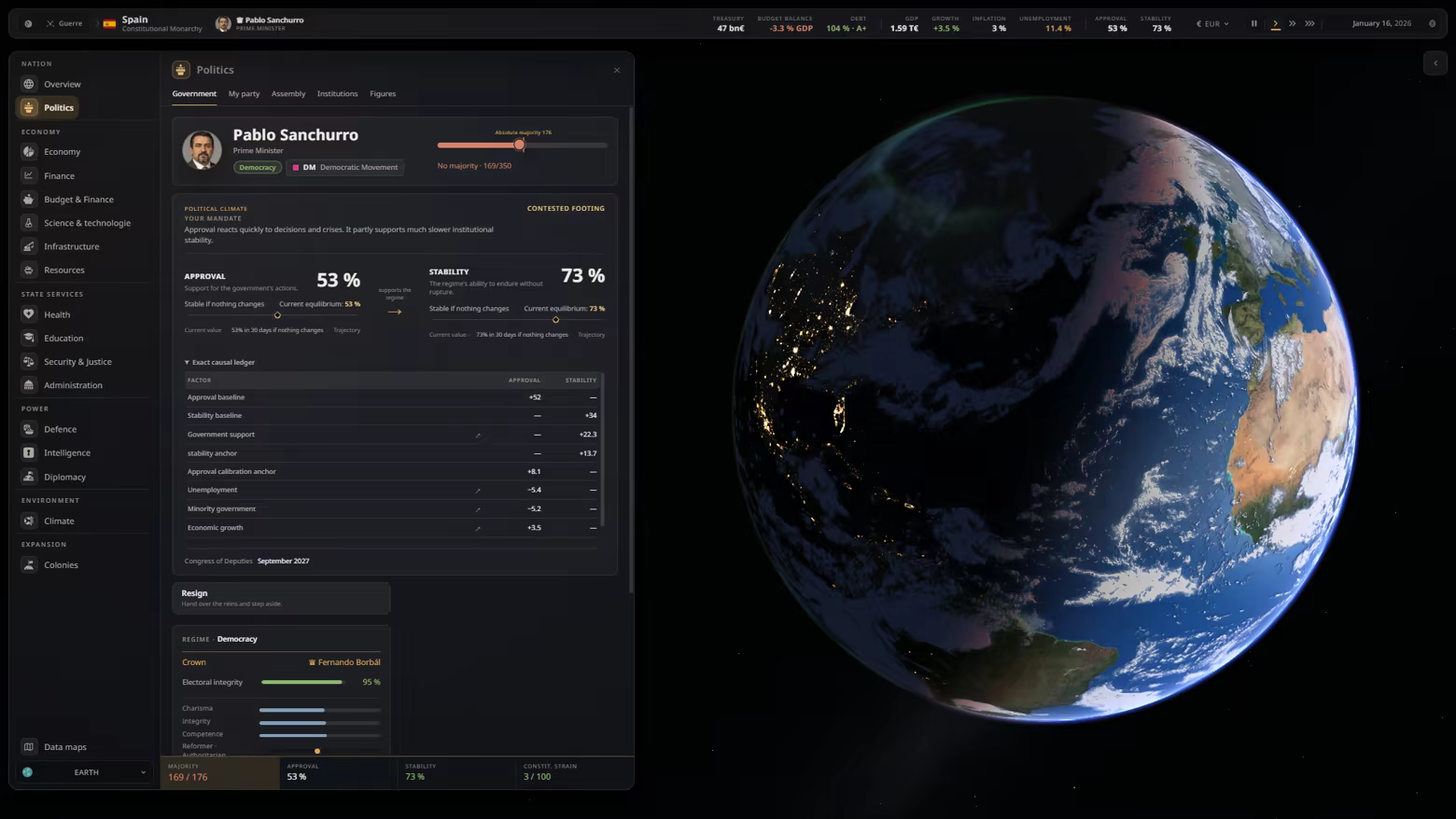Open the Administration building icon
The width and height of the screenshot is (1456, 819).
click(x=29, y=384)
